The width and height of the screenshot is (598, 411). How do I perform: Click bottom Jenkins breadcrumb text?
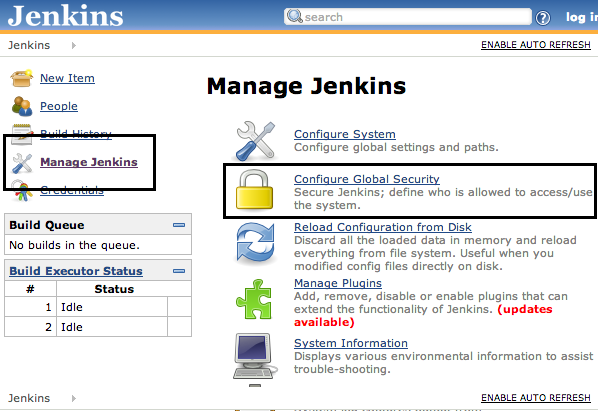29,398
